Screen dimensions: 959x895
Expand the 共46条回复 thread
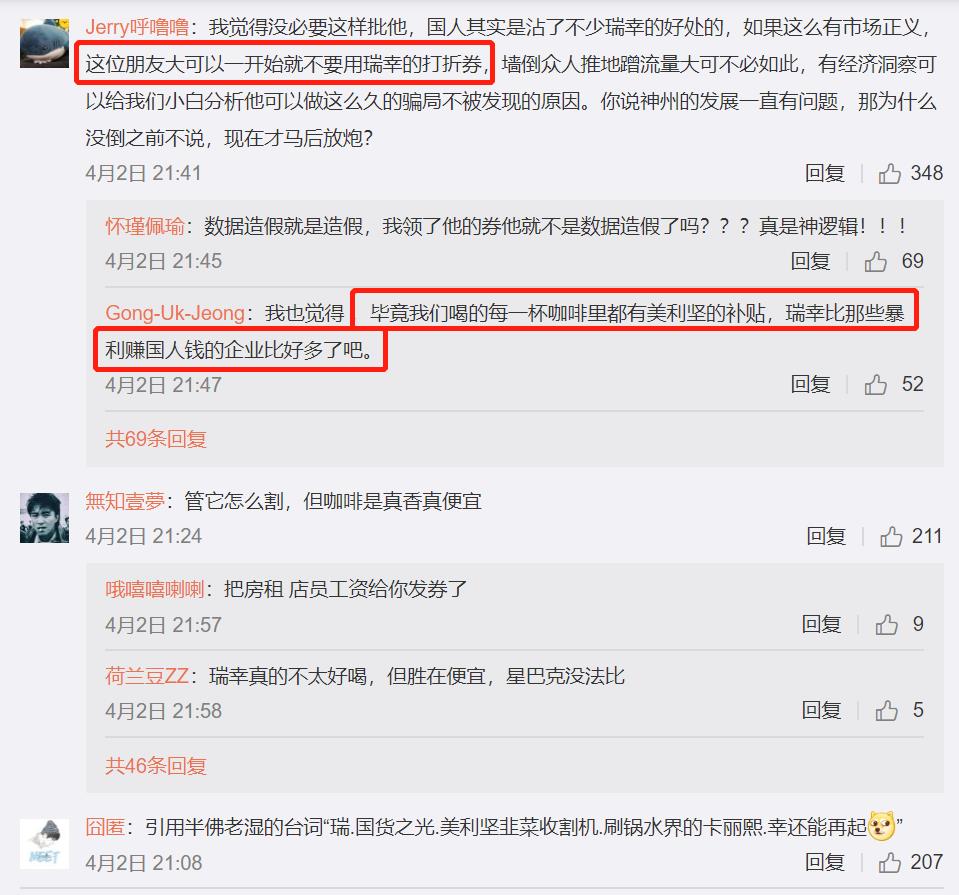pos(156,765)
